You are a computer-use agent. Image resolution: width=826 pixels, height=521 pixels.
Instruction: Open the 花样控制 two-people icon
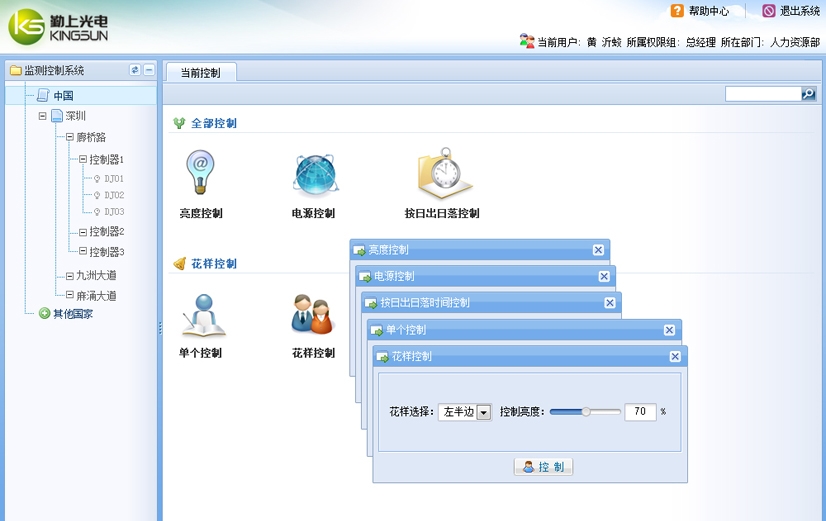312,314
